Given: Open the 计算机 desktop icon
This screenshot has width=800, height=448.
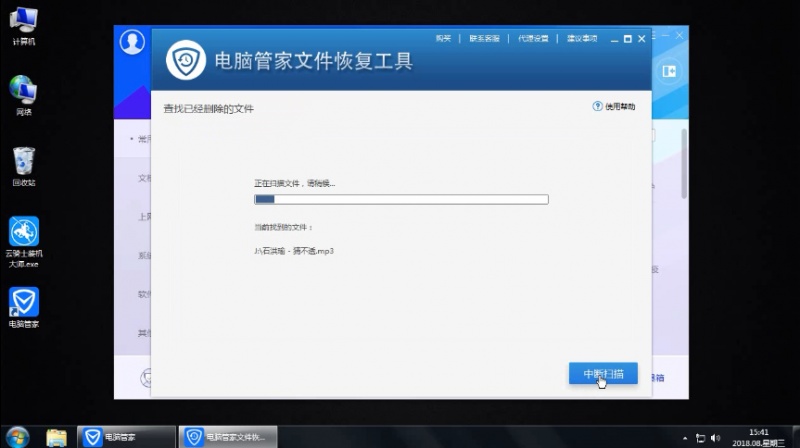Looking at the screenshot, I should tap(23, 26).
